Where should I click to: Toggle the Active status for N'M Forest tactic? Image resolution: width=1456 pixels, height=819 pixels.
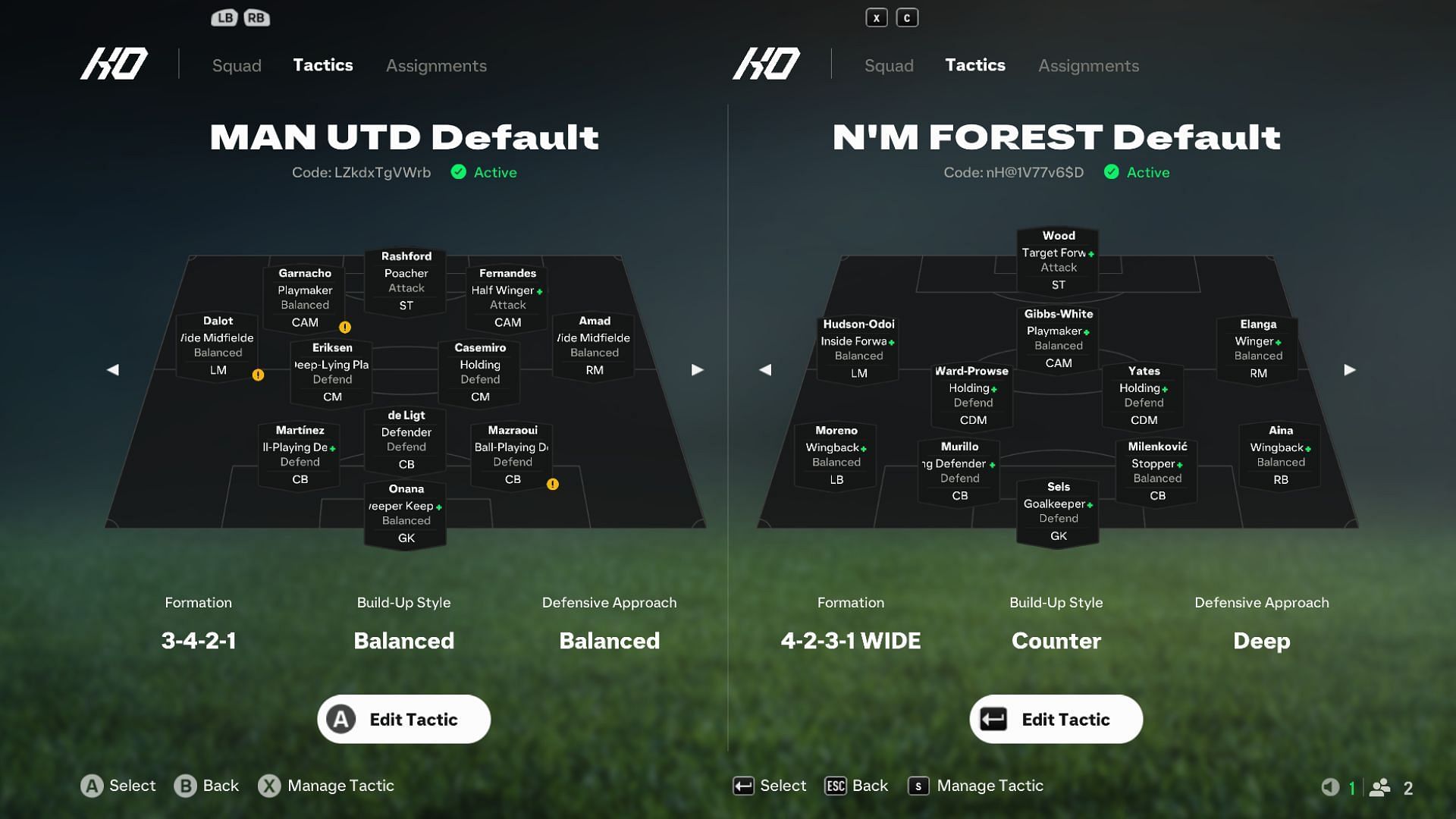click(x=1112, y=173)
